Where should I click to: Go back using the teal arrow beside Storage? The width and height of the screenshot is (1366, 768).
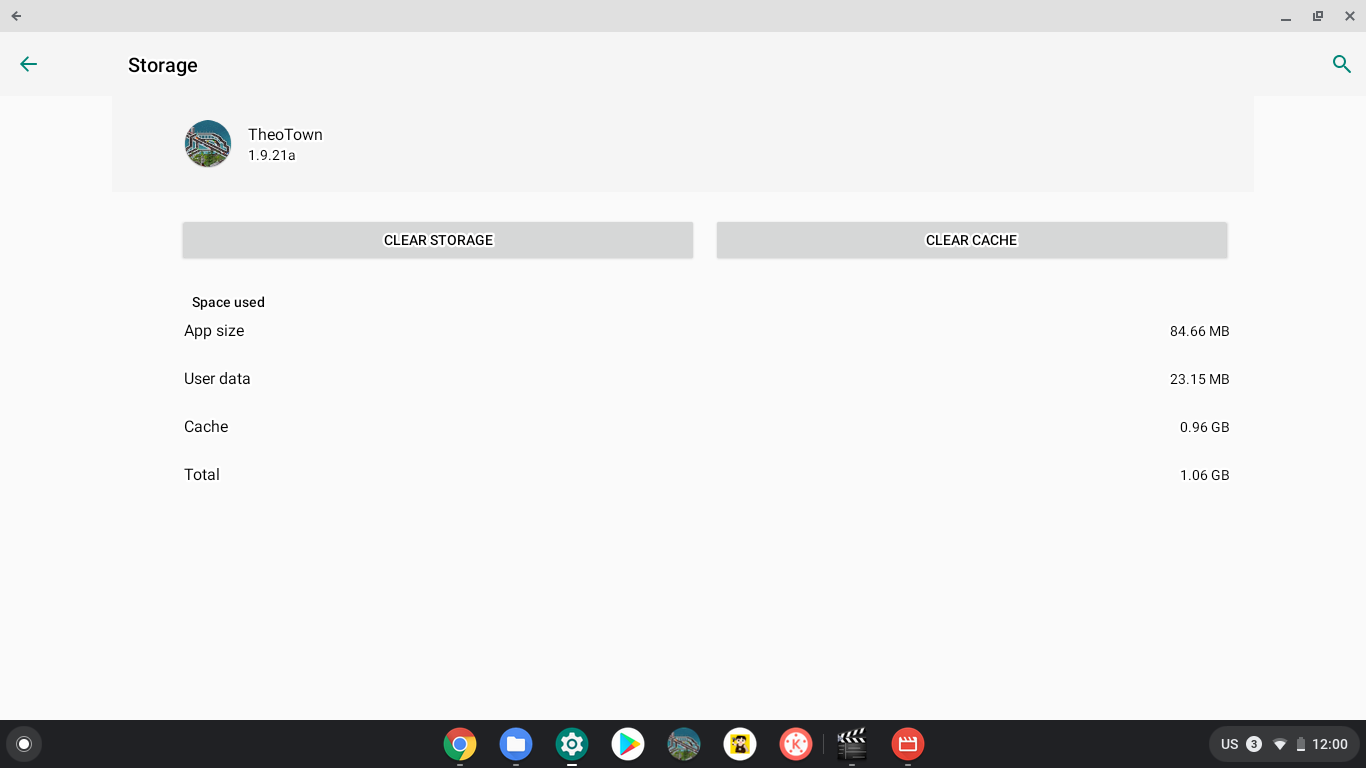28,64
